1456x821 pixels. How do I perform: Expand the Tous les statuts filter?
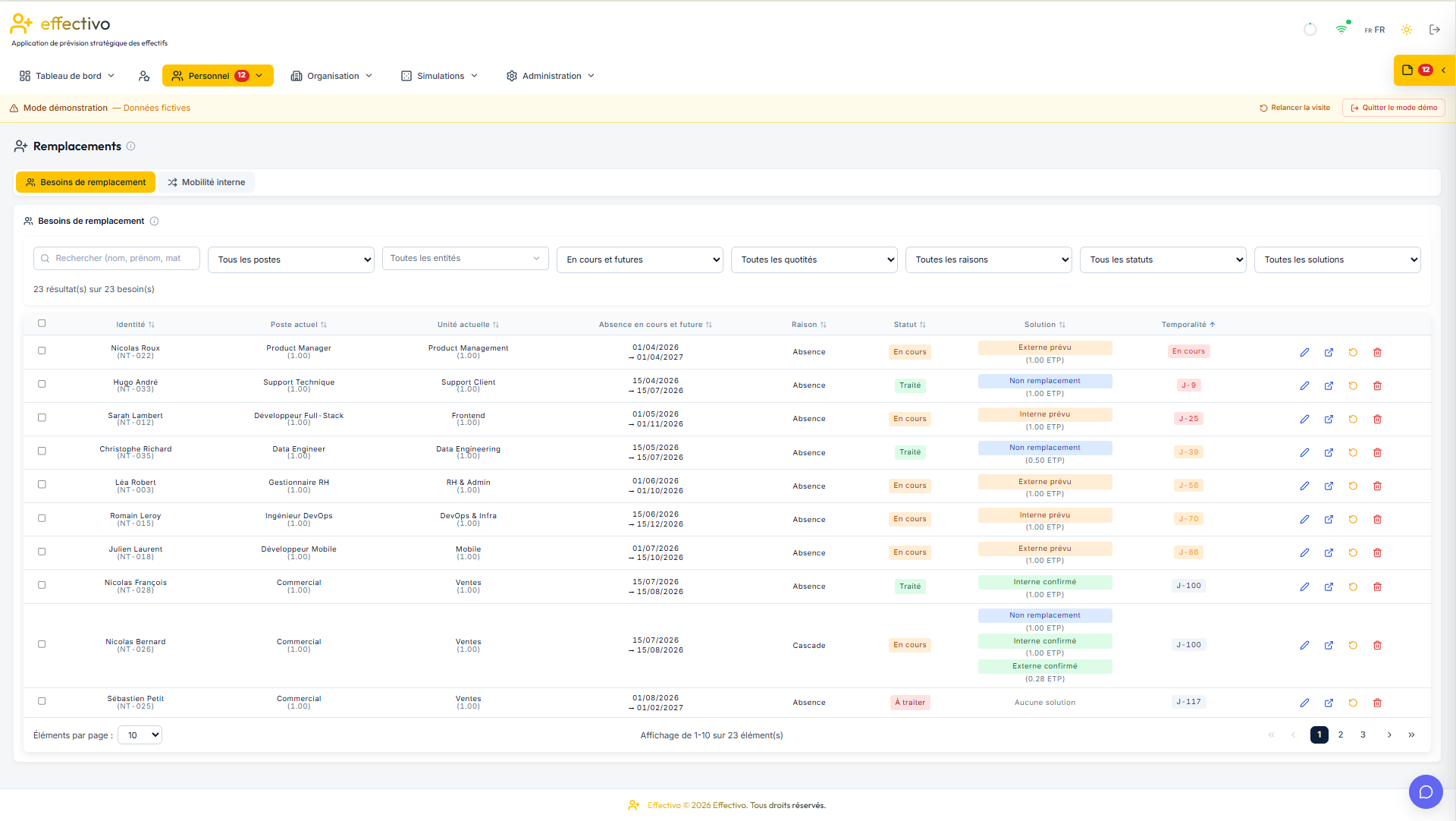[1163, 260]
